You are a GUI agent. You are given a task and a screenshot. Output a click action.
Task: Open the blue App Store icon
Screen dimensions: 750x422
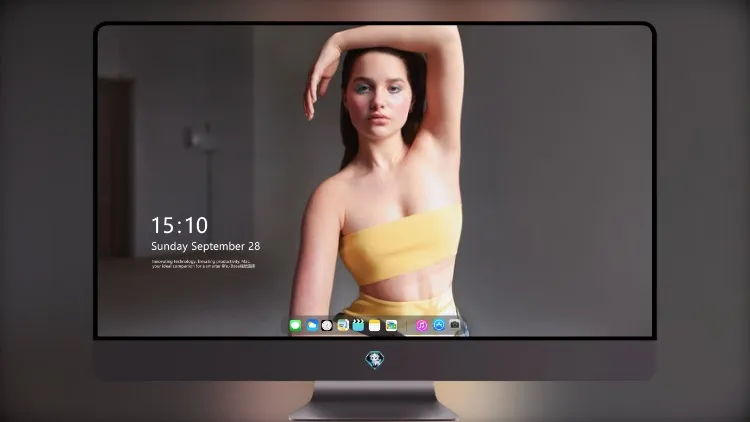[439, 325]
